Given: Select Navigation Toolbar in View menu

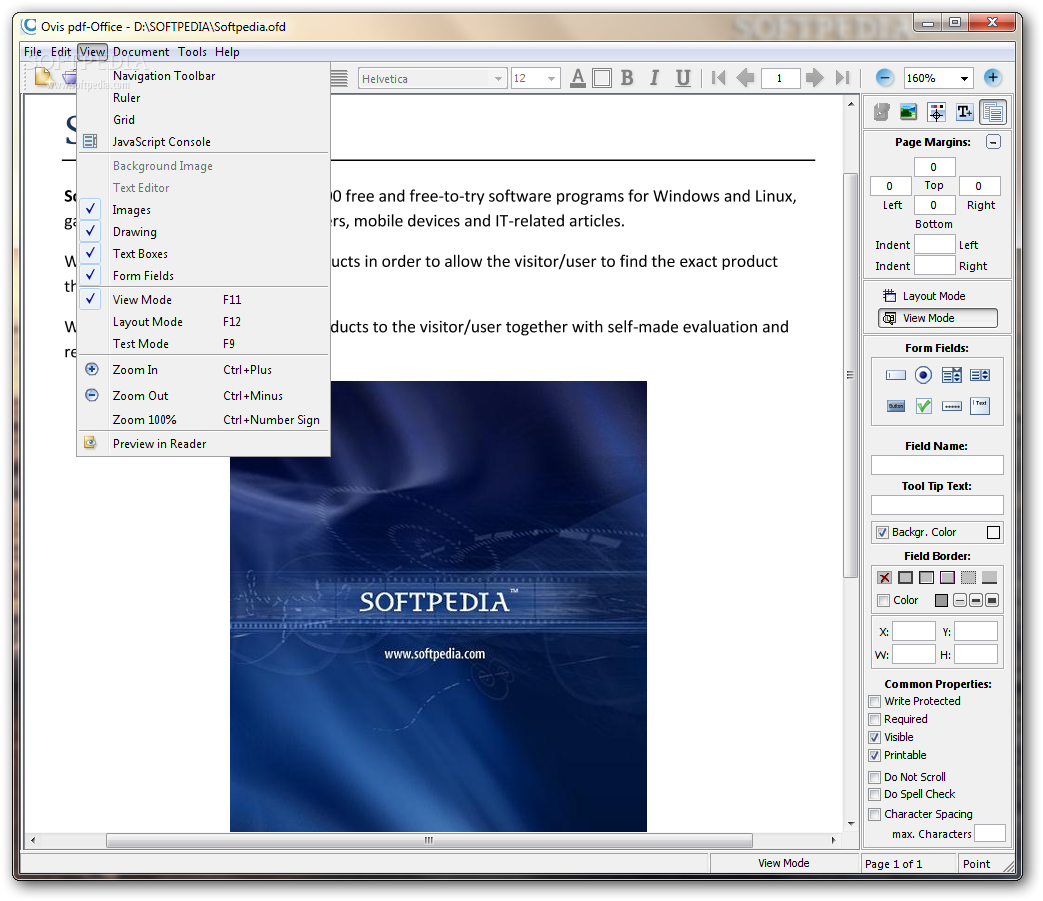Looking at the screenshot, I should click(204, 76).
